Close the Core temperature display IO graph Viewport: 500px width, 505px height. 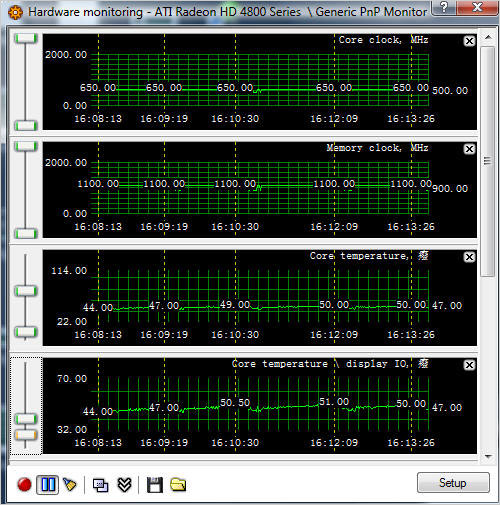point(469,365)
